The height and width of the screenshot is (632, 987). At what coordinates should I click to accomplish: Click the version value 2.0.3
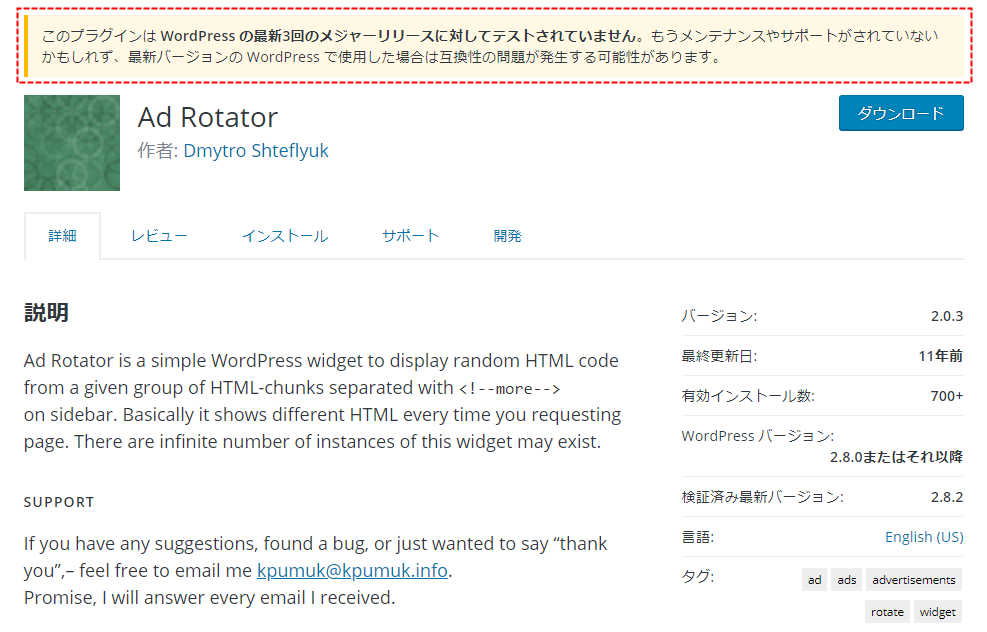click(947, 316)
